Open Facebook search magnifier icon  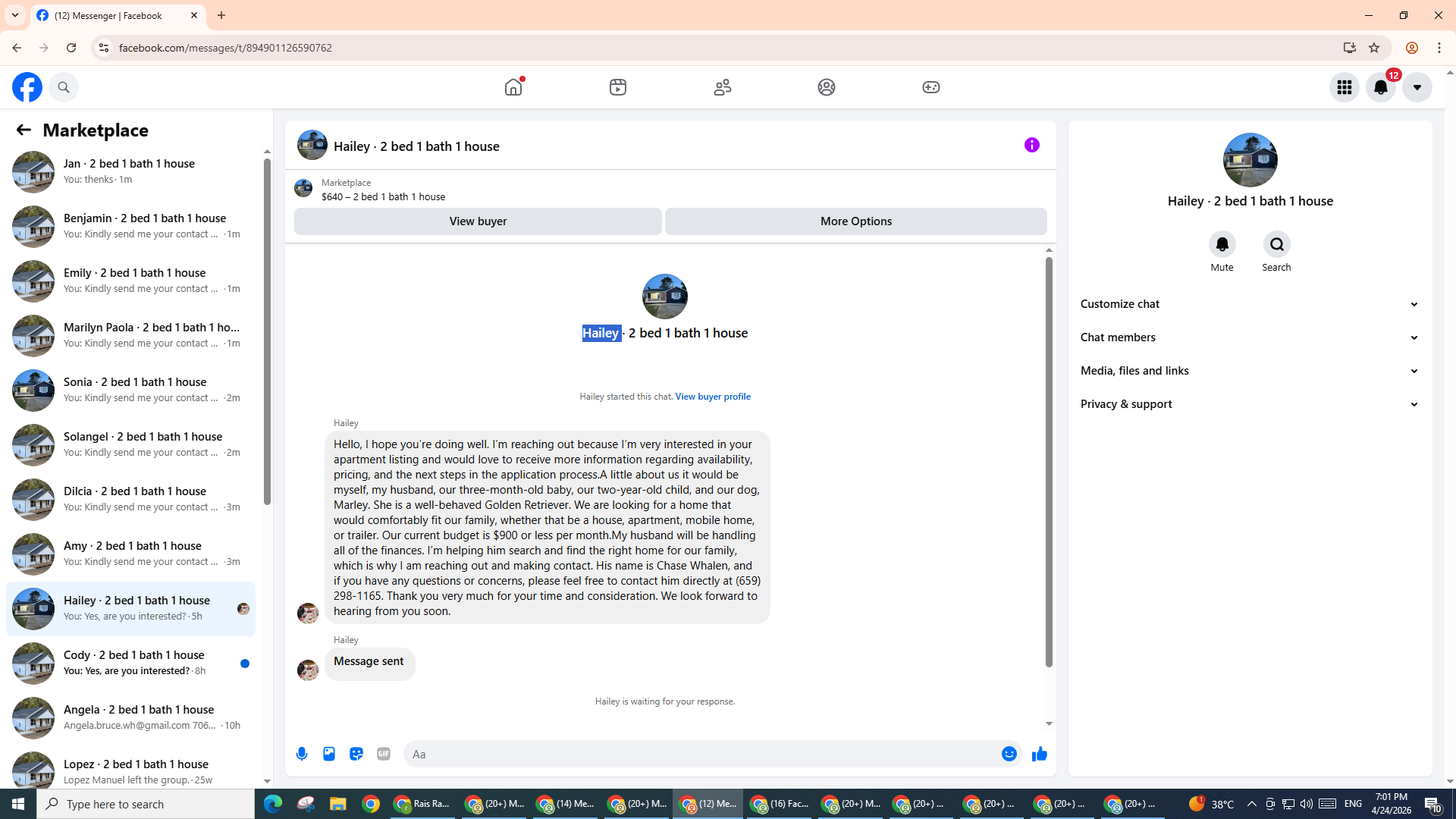point(64,87)
